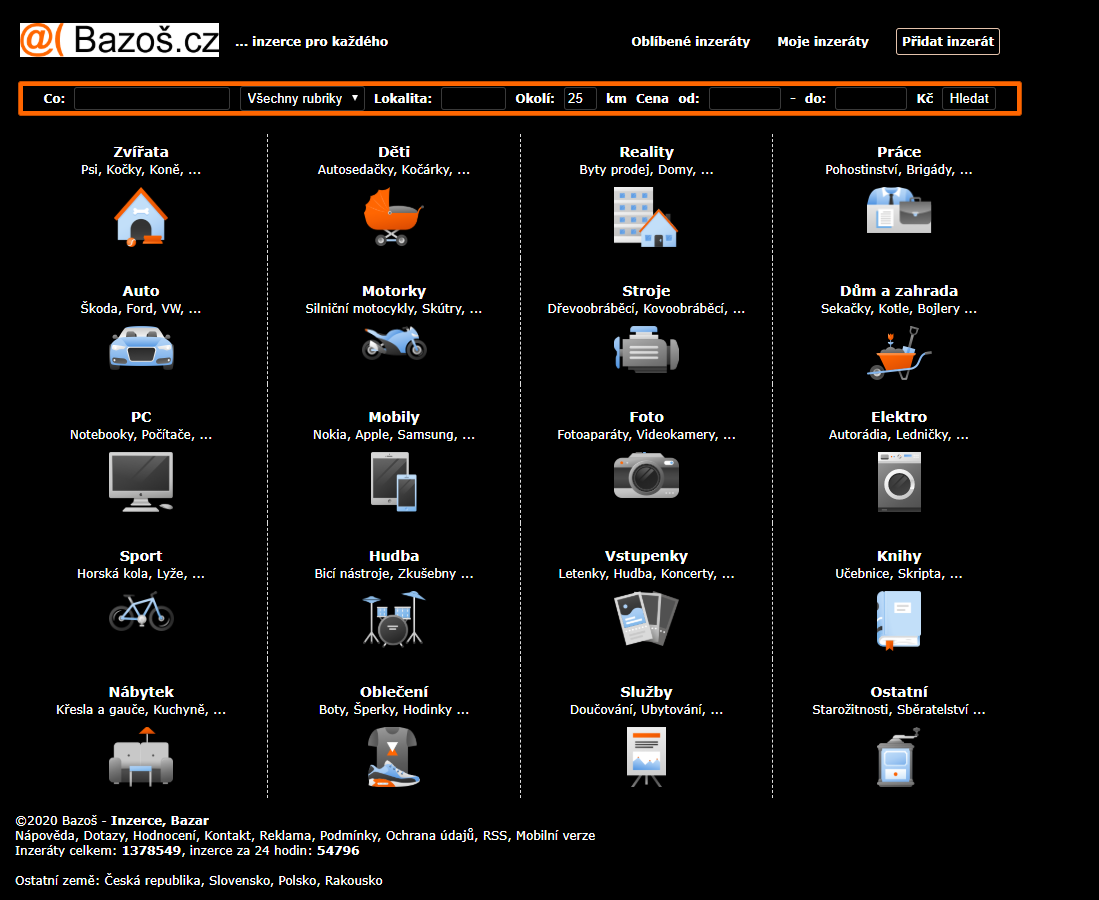
Task: Open the Zvířata category heading
Action: click(141, 152)
